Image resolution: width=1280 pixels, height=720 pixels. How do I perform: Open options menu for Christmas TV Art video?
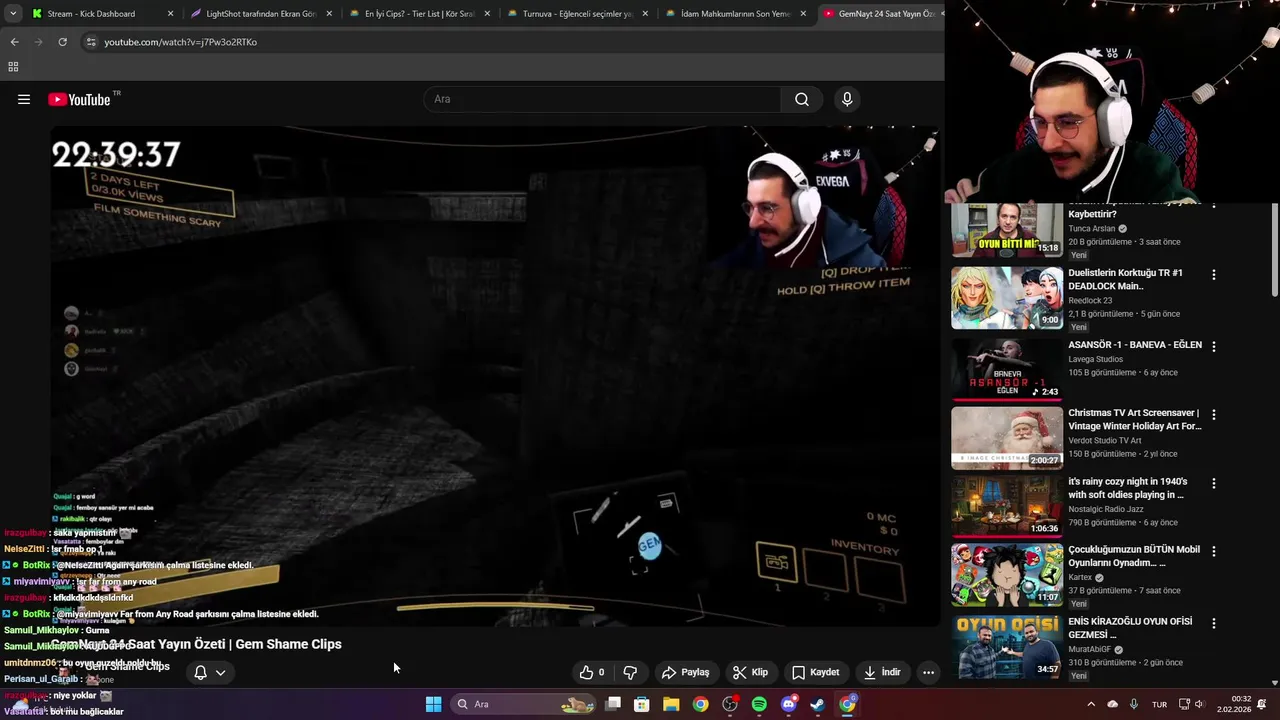(x=1214, y=414)
